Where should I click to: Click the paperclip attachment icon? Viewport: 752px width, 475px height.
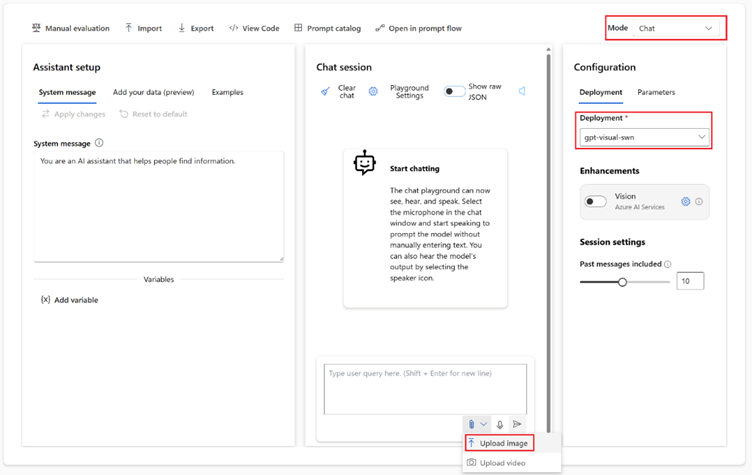coord(471,424)
